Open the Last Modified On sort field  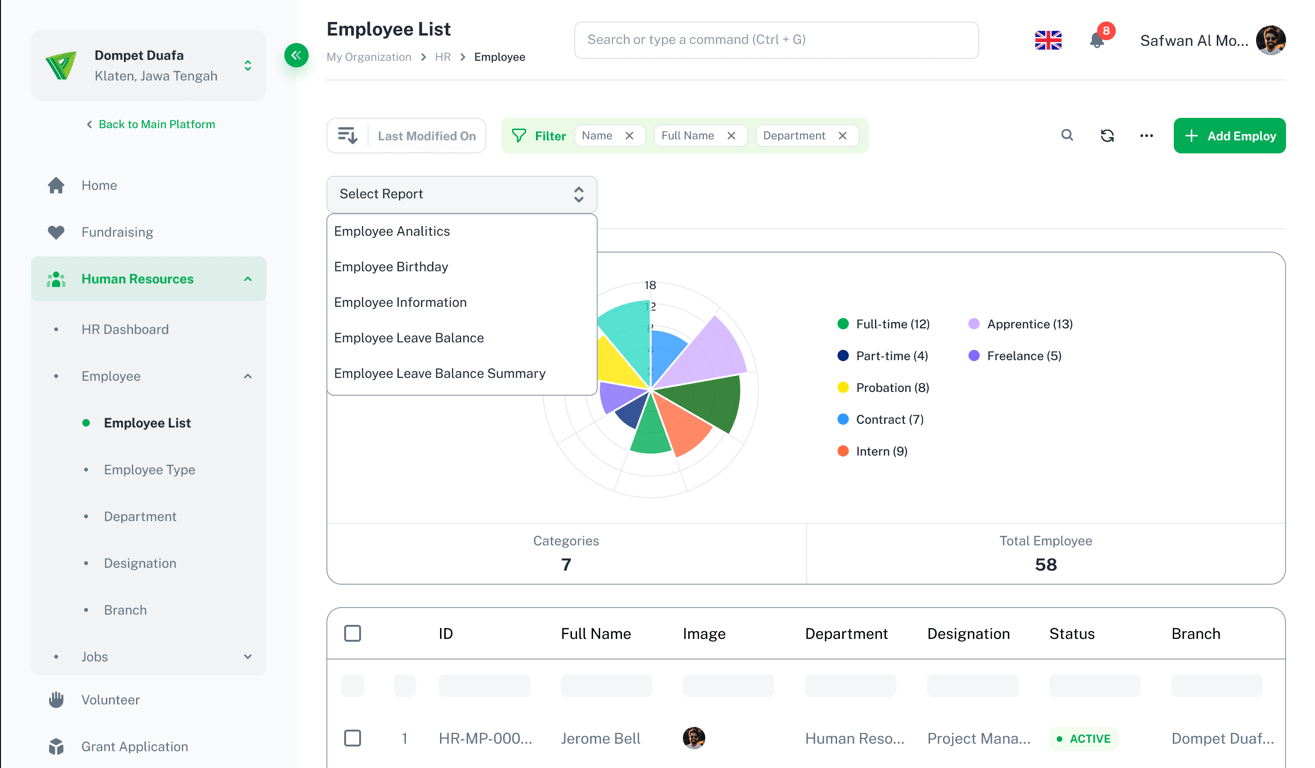tap(427, 136)
